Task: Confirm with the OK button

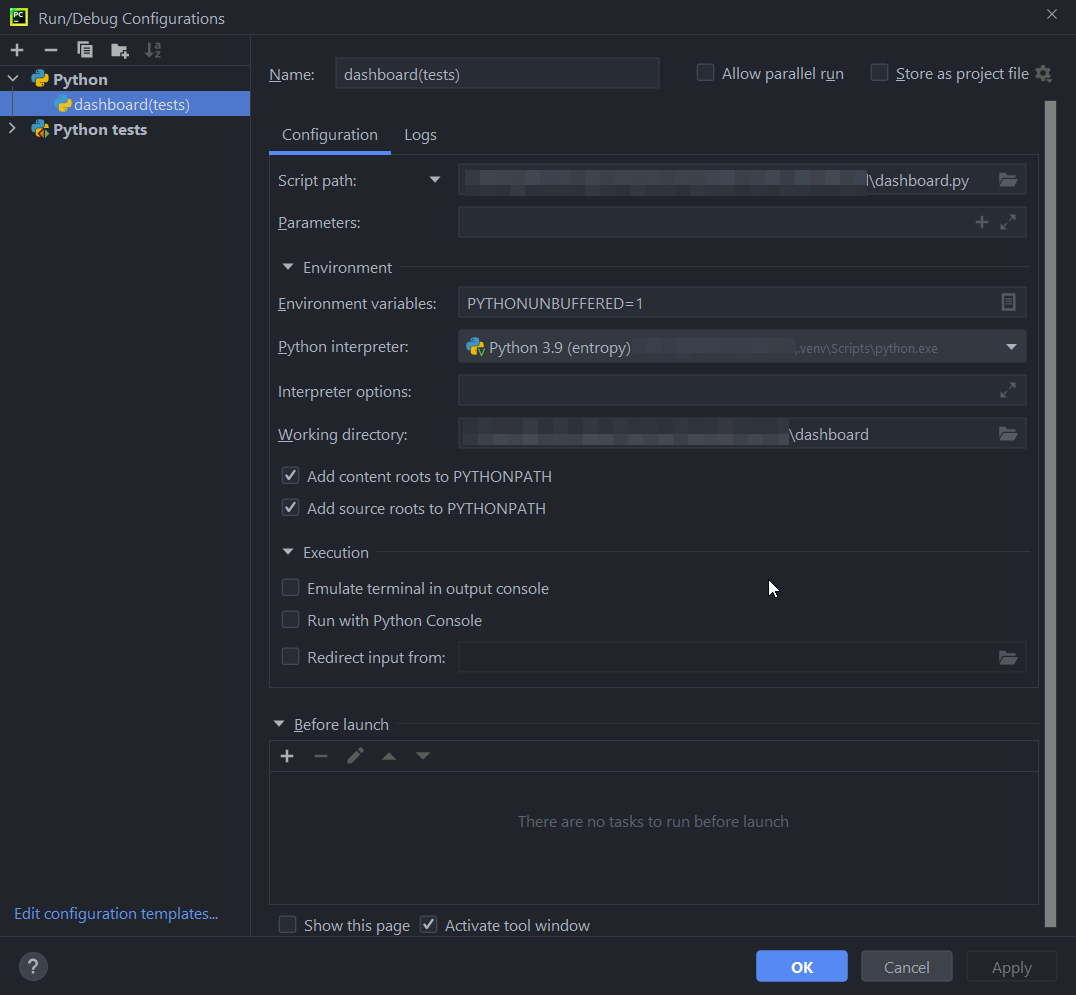Action: pyautogui.click(x=802, y=967)
